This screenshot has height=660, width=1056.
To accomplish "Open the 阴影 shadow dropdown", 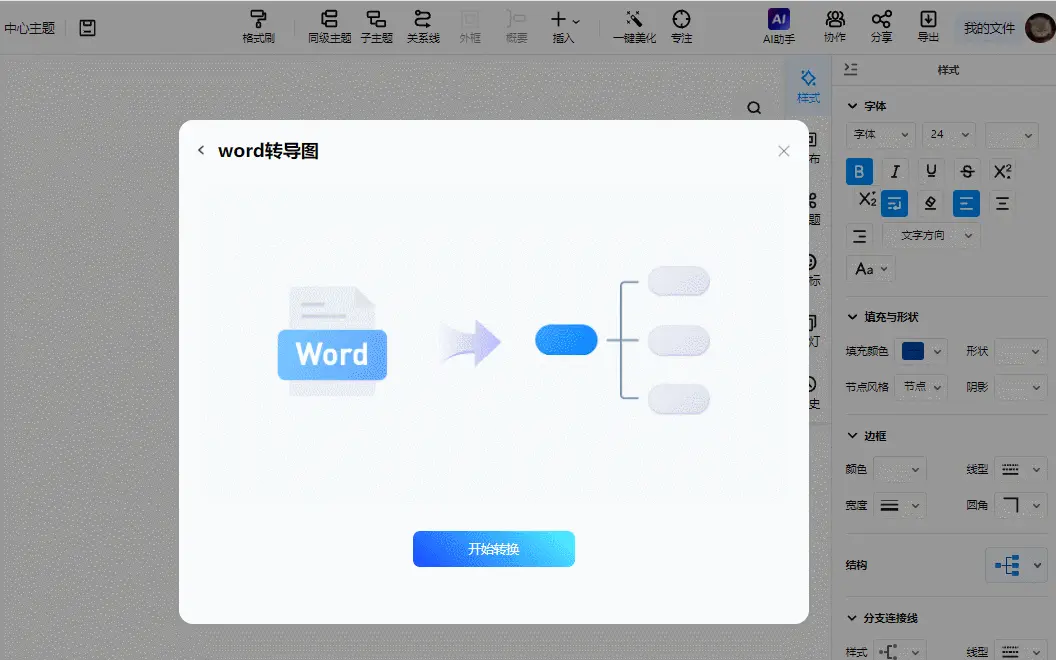I will tap(1021, 387).
